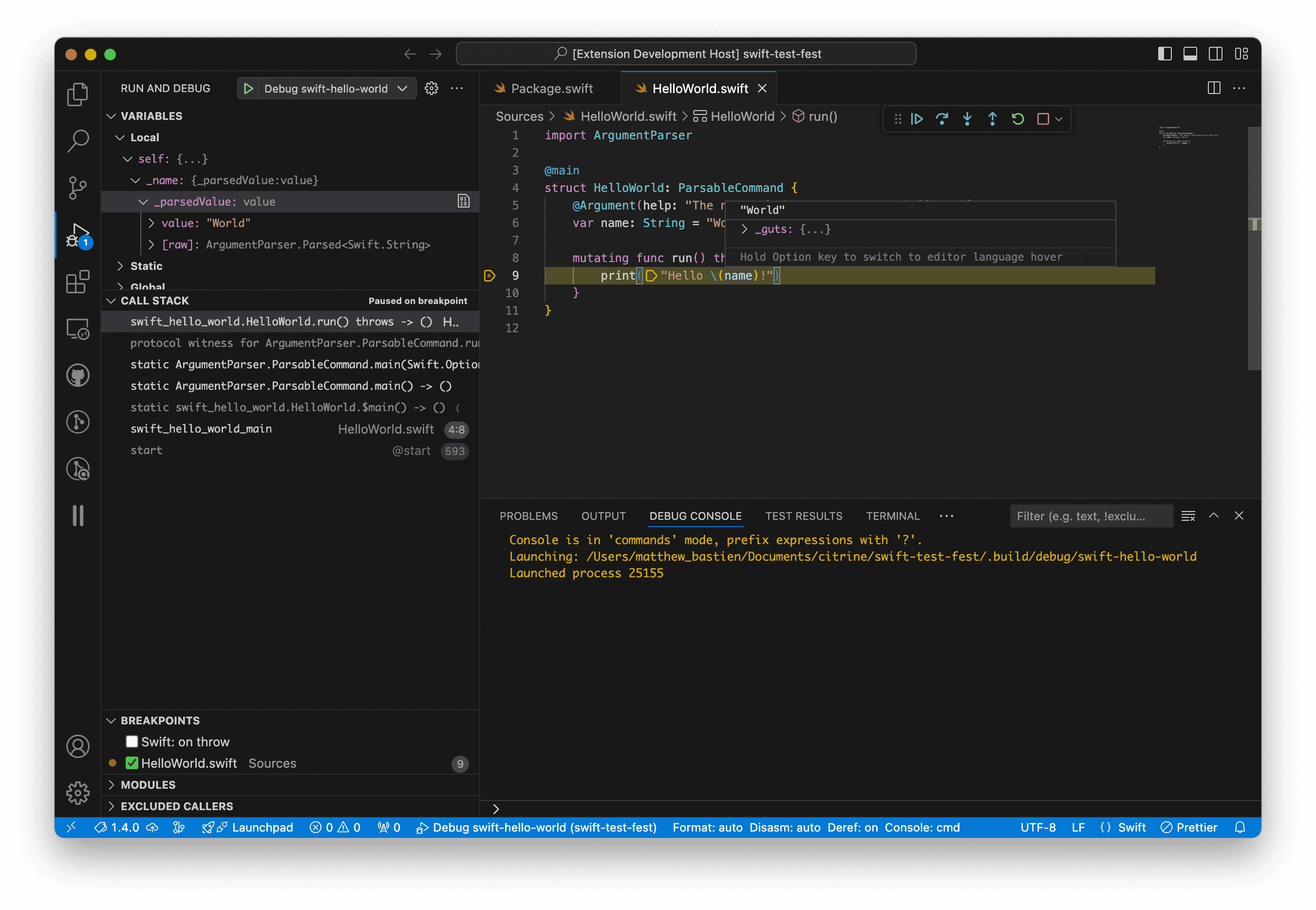Expand value: "World" variable
Screen dimensions: 1316x910
[151, 223]
